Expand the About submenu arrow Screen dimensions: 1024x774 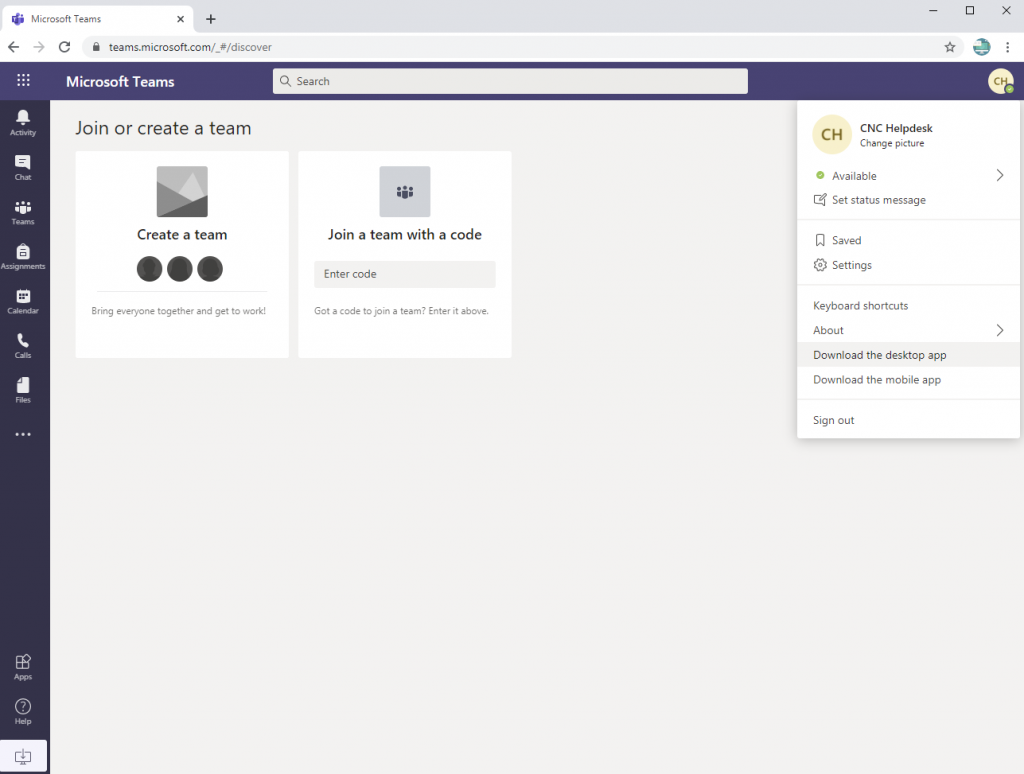999,330
